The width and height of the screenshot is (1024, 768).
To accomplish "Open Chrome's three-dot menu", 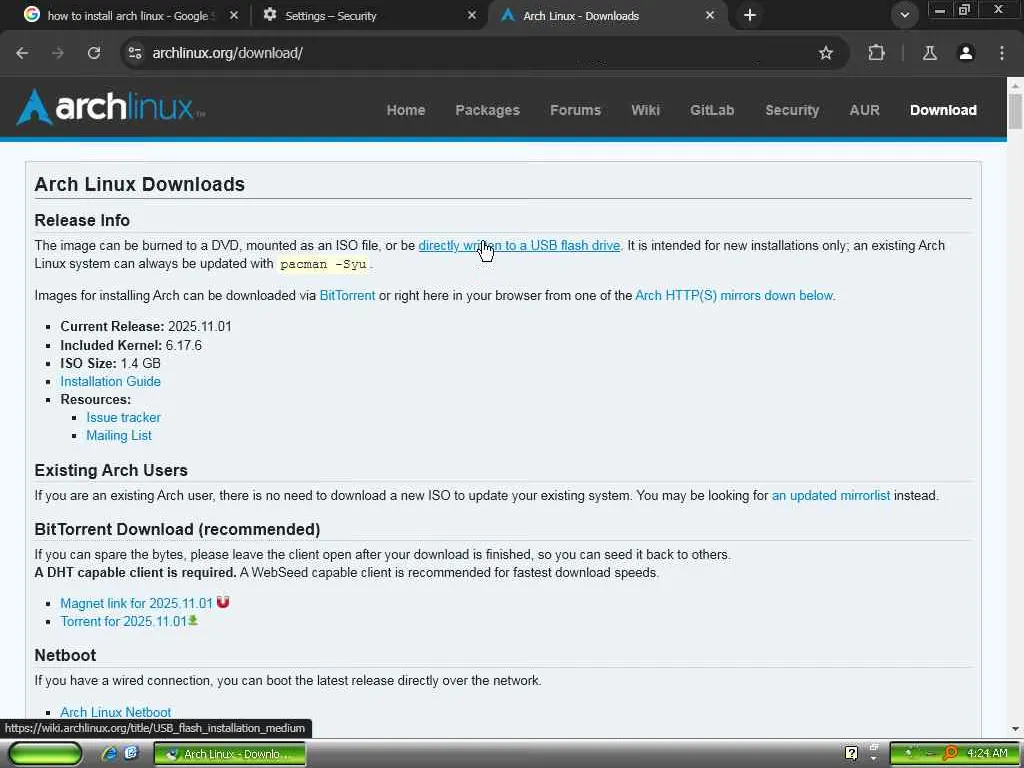I will (x=1002, y=53).
